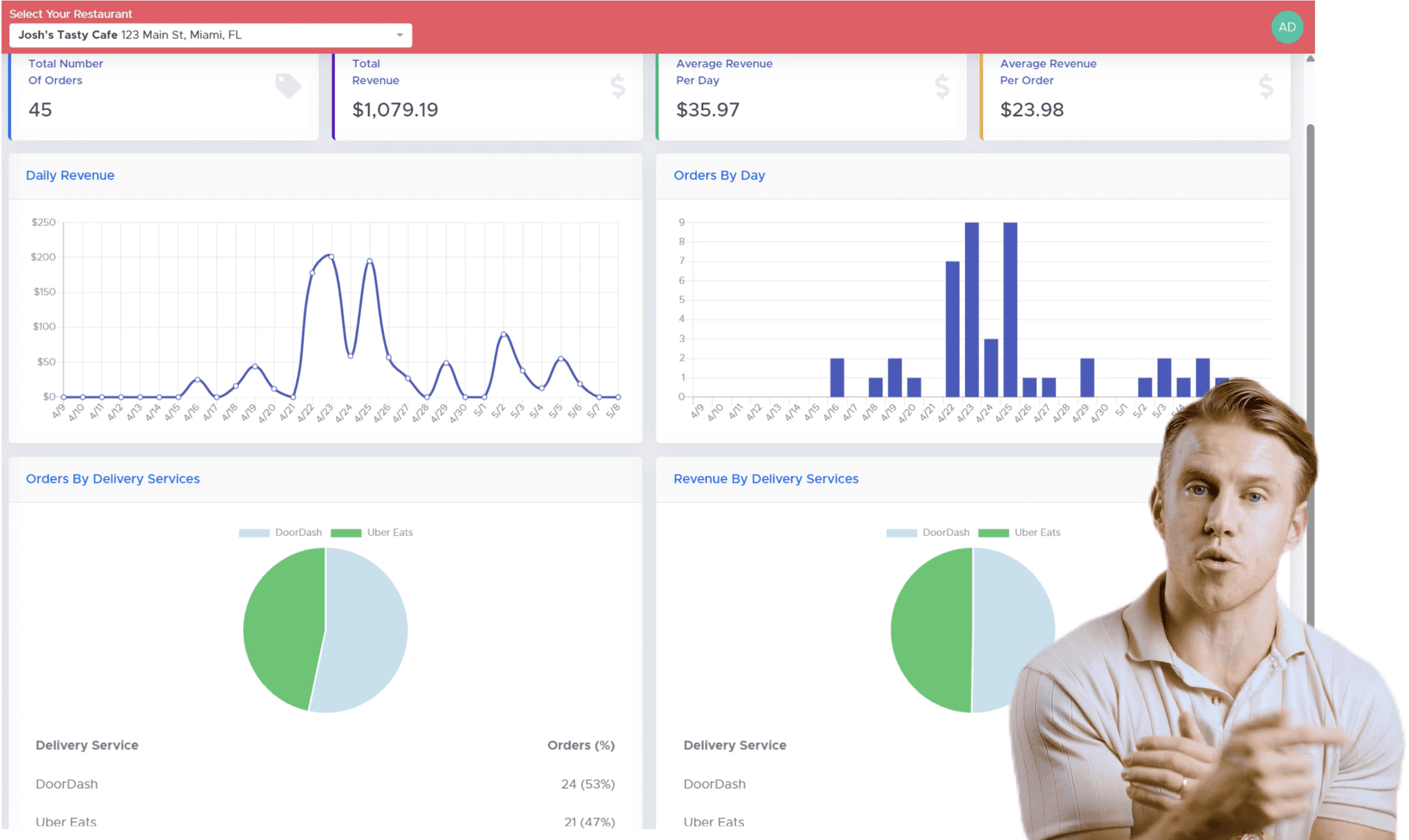The width and height of the screenshot is (1409, 840).
Task: Click Orders By Delivery Services heading
Action: click(x=113, y=479)
